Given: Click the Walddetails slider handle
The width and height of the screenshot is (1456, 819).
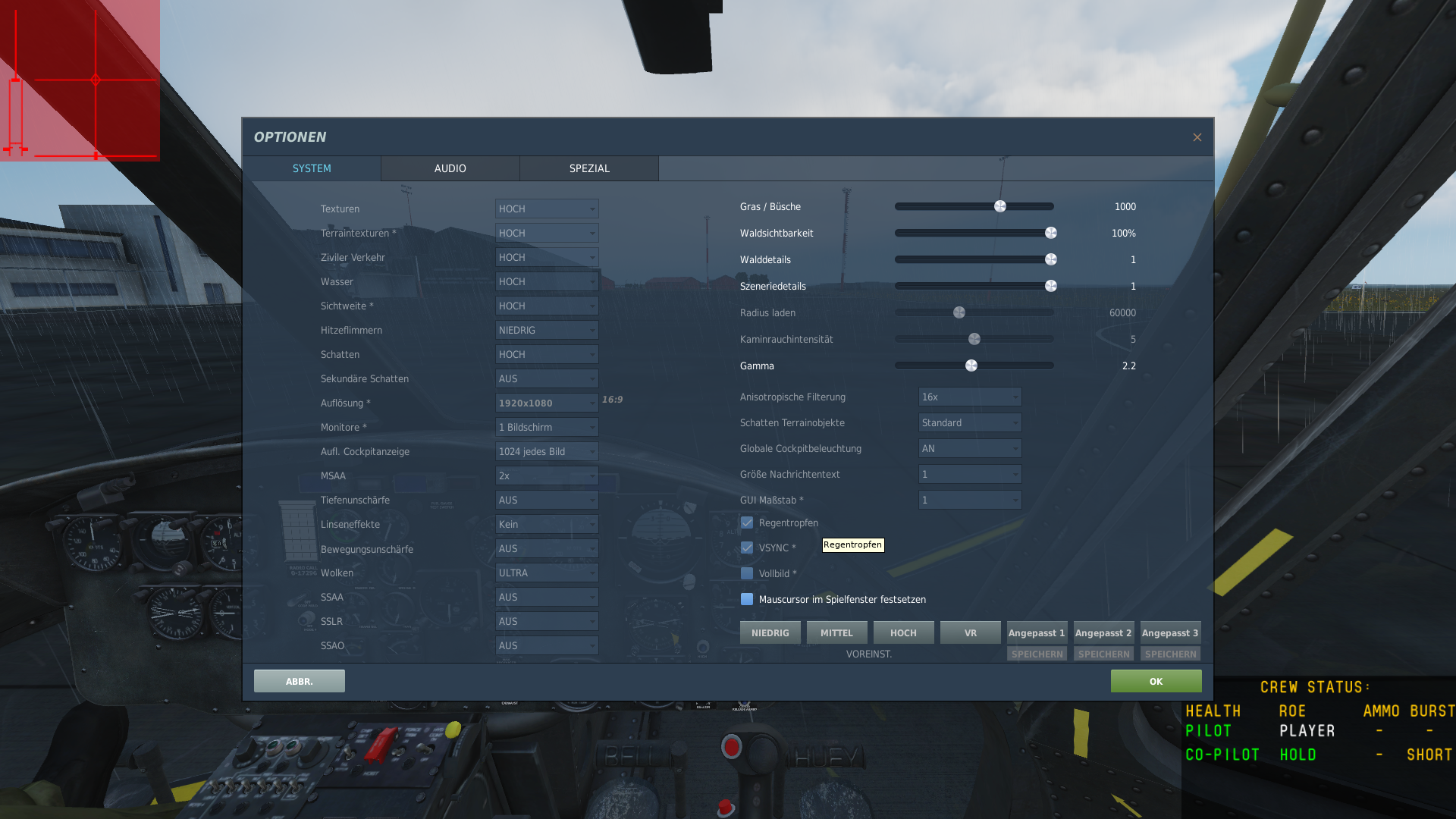Looking at the screenshot, I should 1051,259.
